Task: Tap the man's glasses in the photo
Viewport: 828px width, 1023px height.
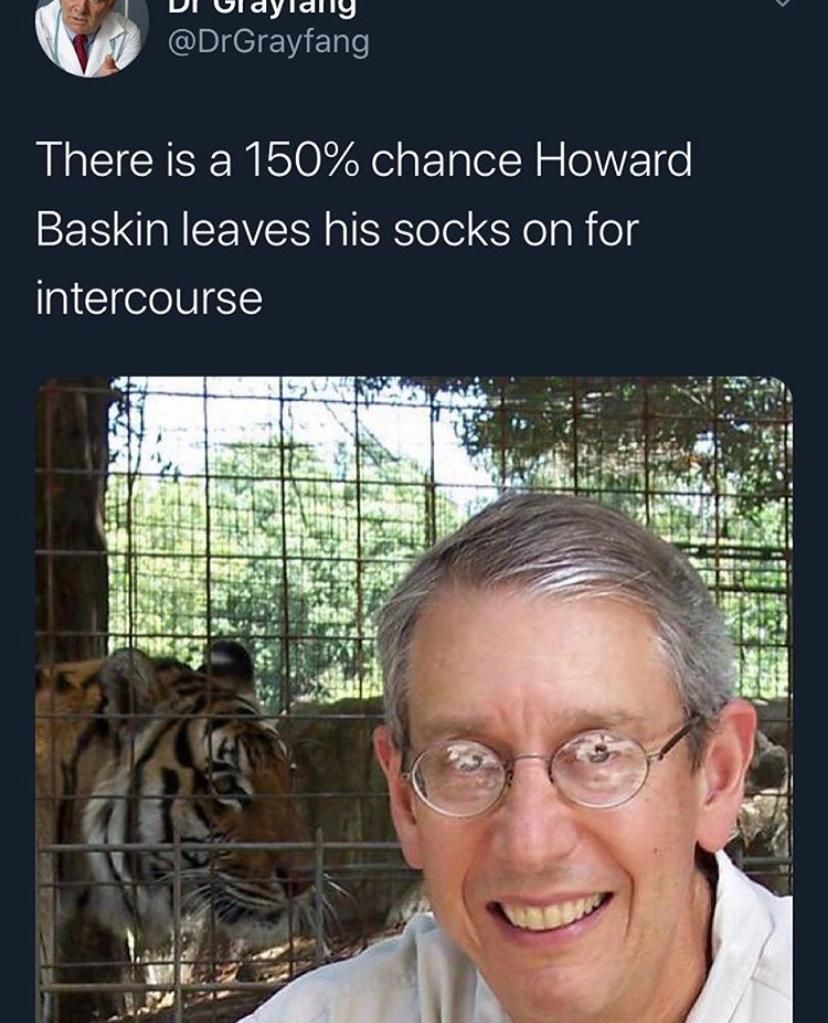Action: [548, 770]
